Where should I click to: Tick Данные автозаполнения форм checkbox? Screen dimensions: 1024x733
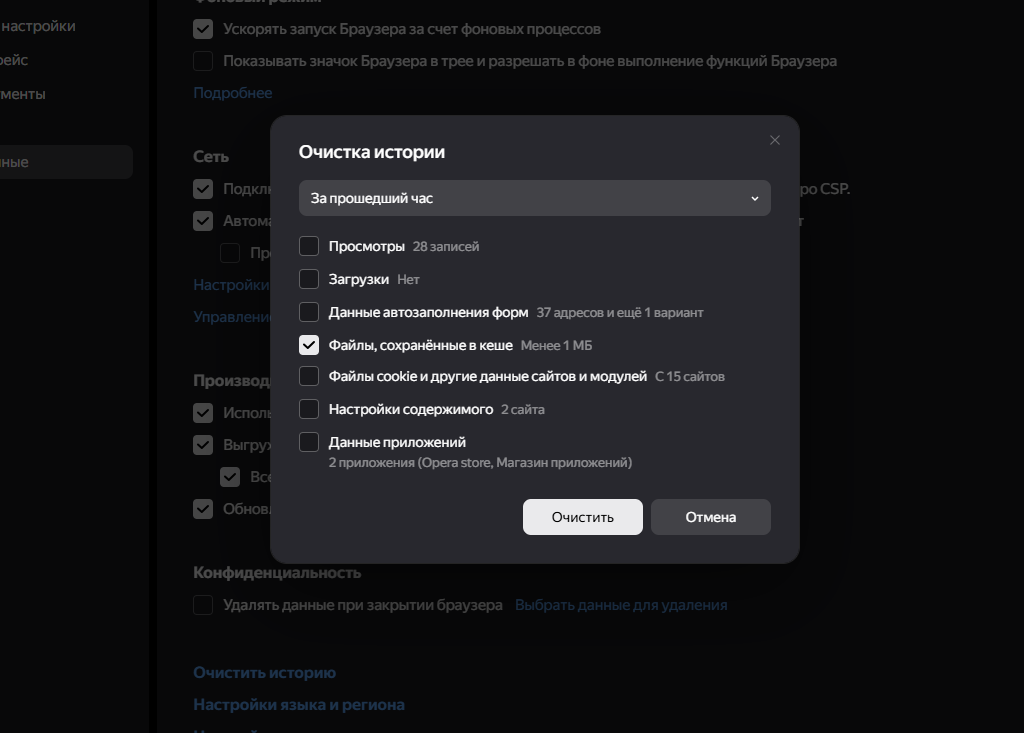pos(309,312)
